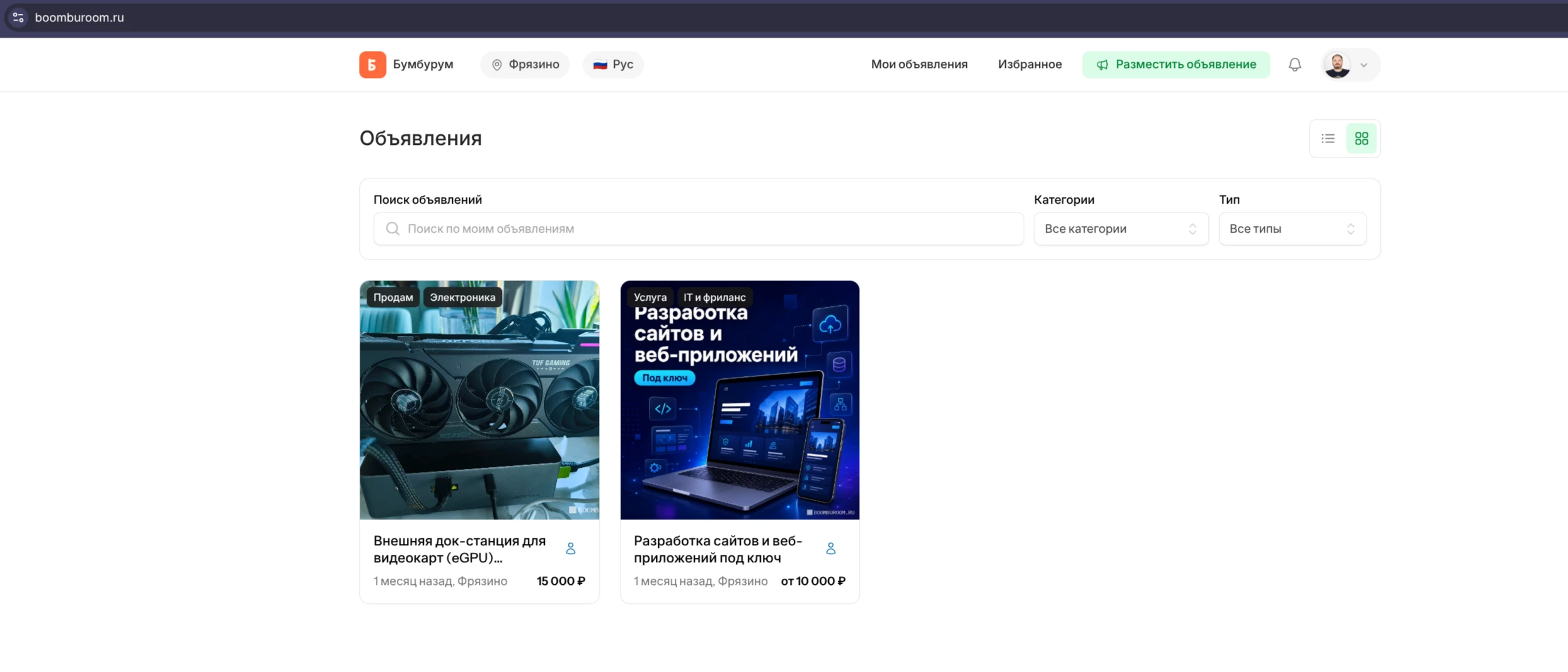The height and width of the screenshot is (672, 1568).
Task: Open listing title Разработка сайтов и веб-приложений под ключ
Action: (x=718, y=549)
